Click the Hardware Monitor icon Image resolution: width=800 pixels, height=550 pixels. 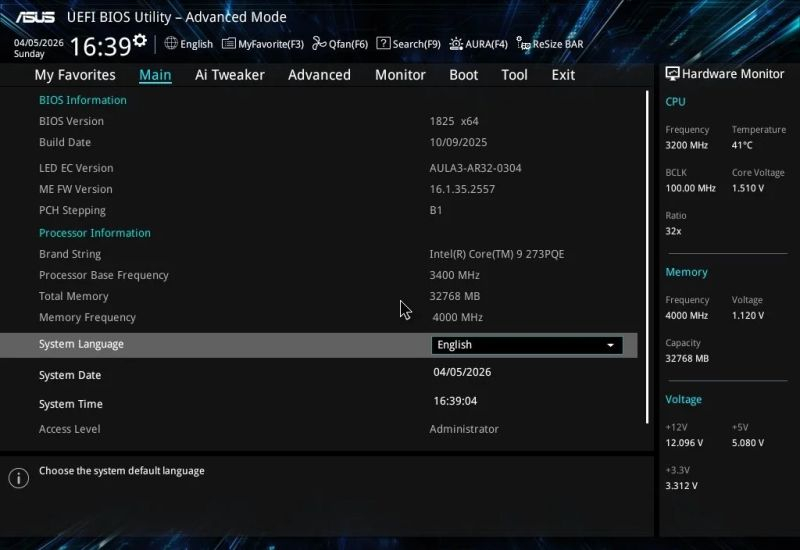673,74
